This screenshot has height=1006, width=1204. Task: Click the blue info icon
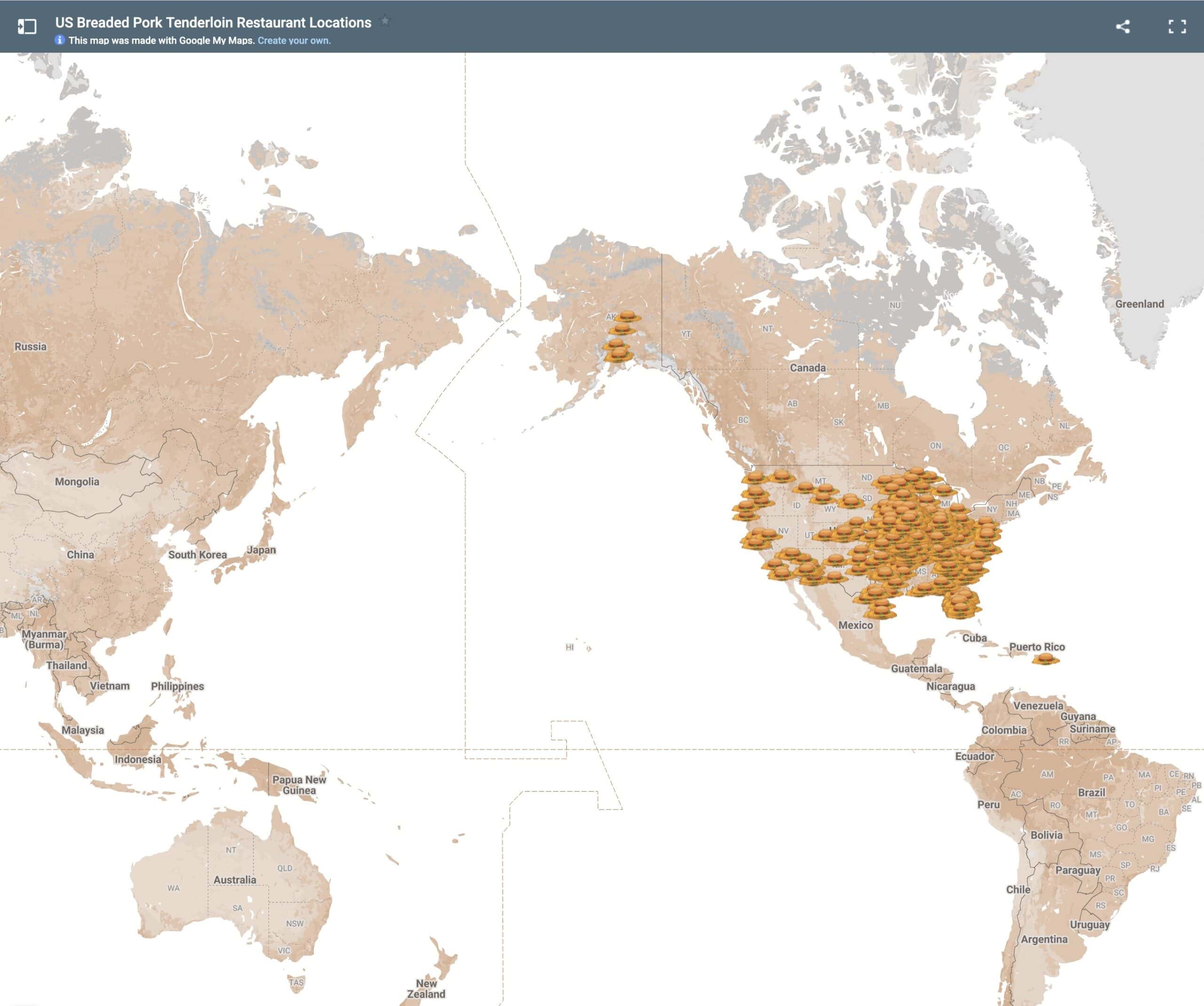59,40
